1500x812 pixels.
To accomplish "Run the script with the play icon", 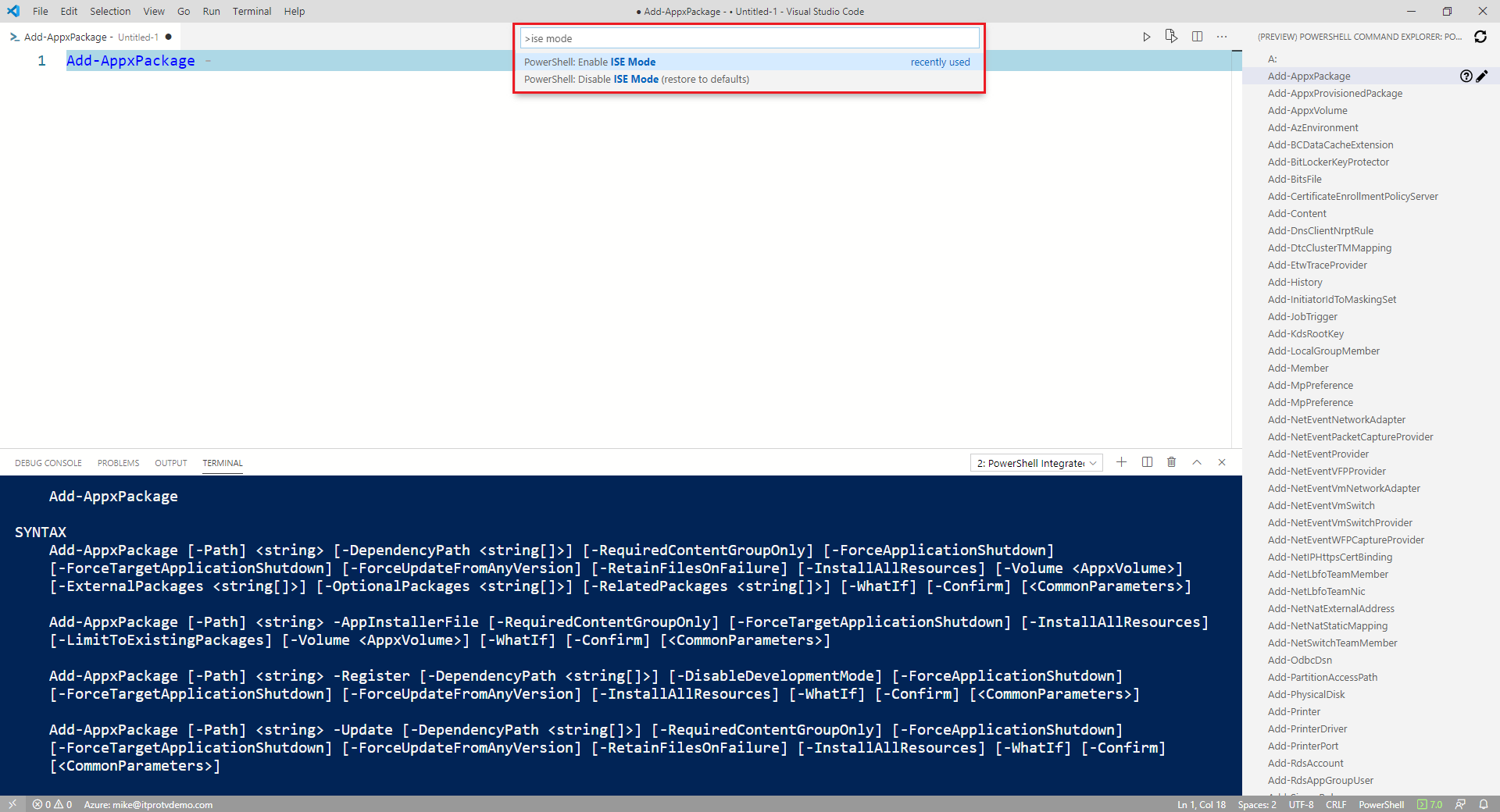I will point(1146,37).
